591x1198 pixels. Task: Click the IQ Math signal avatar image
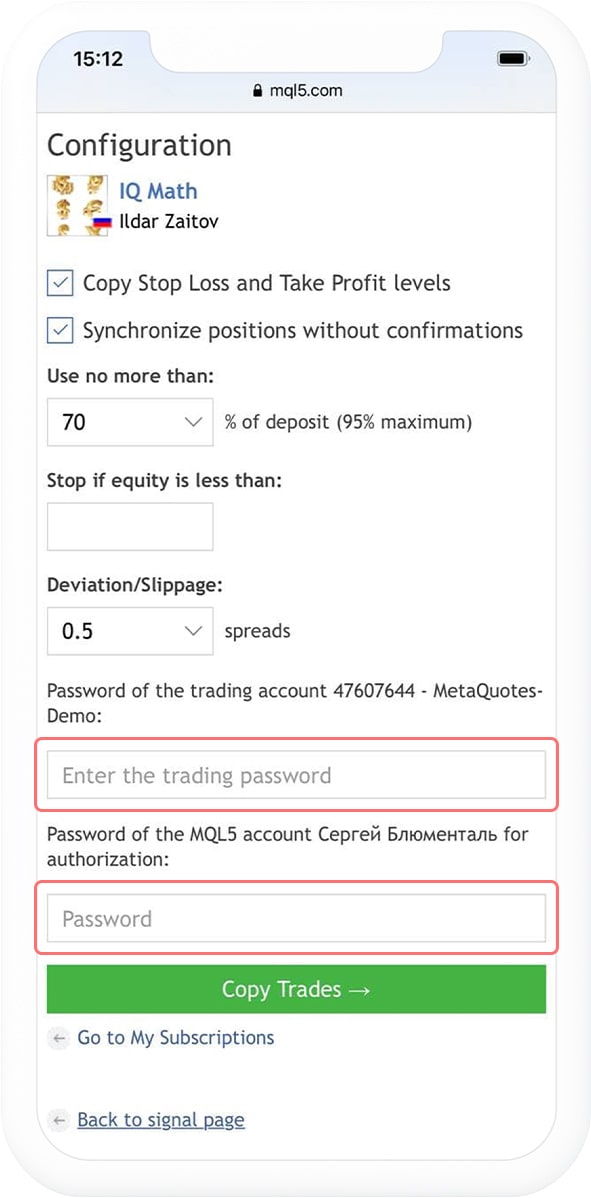76,204
